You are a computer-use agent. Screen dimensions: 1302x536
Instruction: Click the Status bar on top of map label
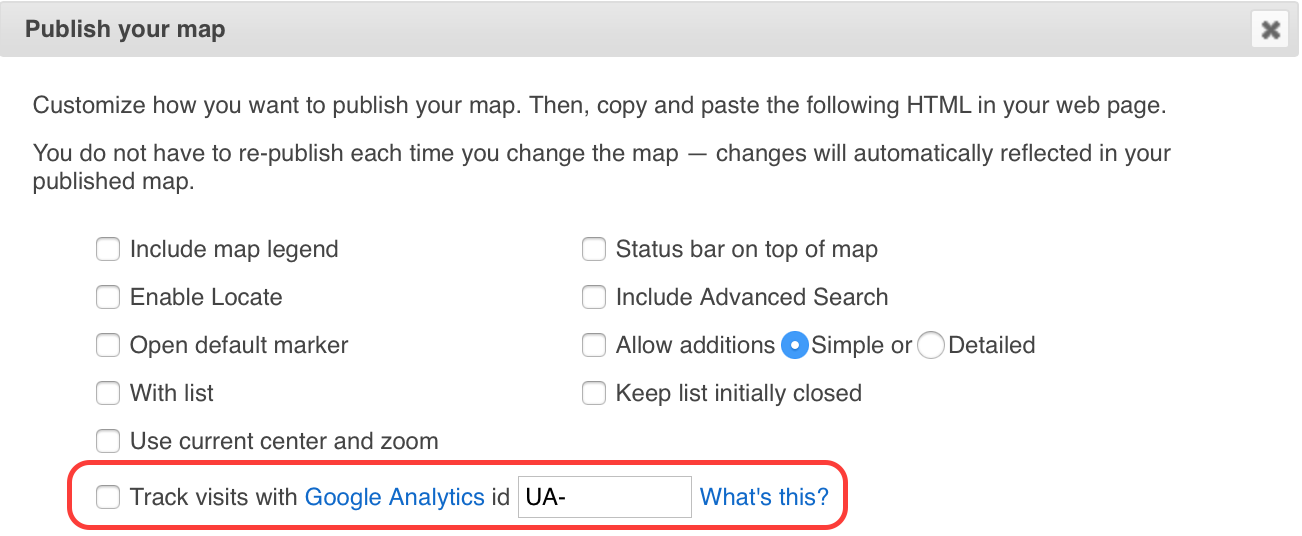(746, 249)
